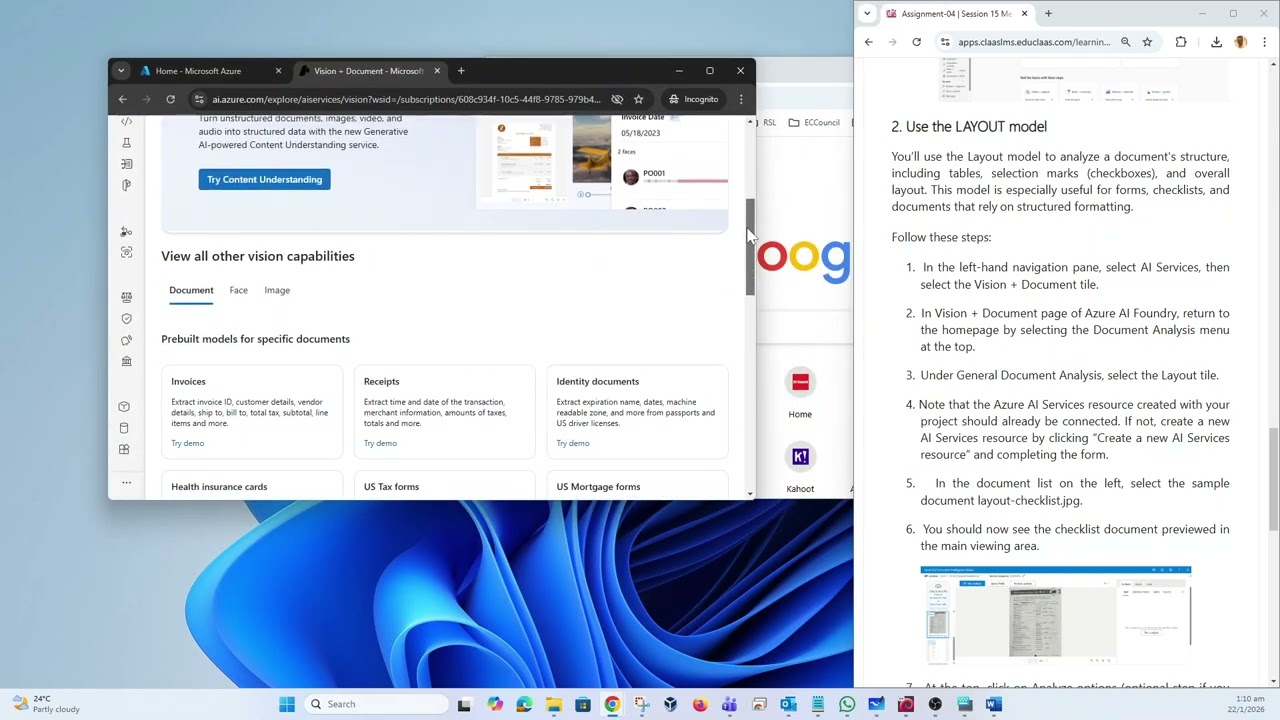Click the "View all other vision capabilities" heading
Screen dimensions: 1280x720
pos(258,256)
